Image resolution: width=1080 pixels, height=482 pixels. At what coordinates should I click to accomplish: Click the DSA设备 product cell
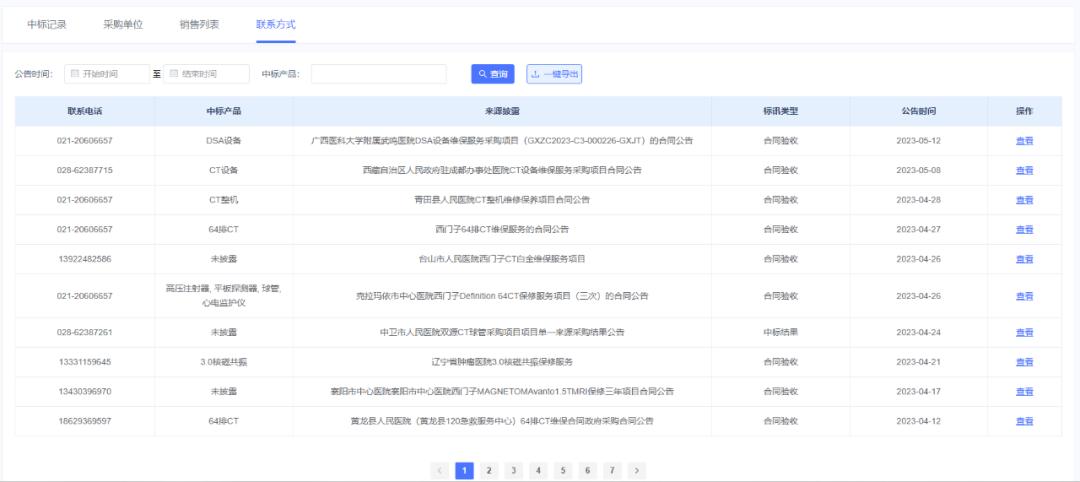click(x=224, y=140)
